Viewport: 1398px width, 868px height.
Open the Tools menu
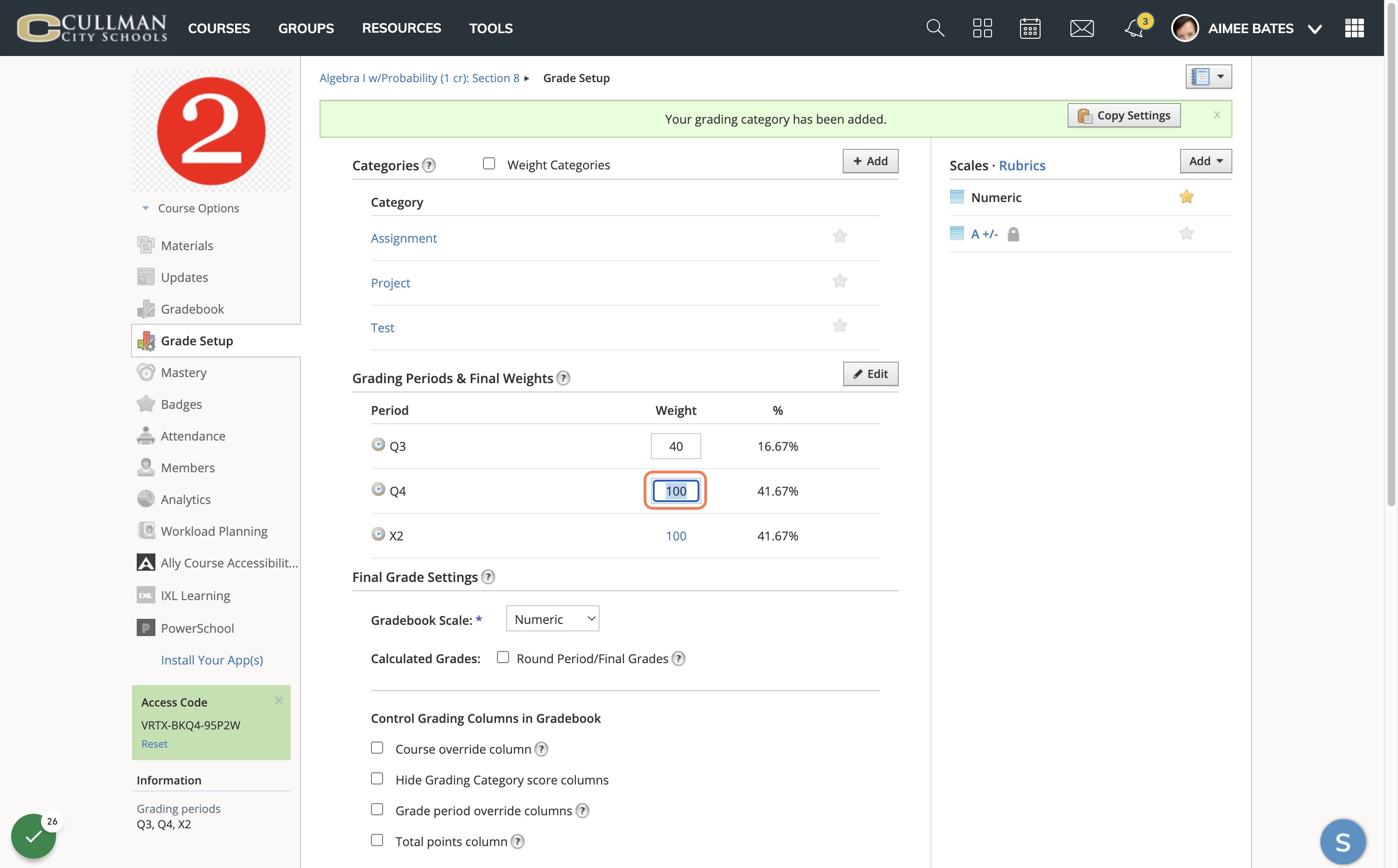pyautogui.click(x=491, y=28)
